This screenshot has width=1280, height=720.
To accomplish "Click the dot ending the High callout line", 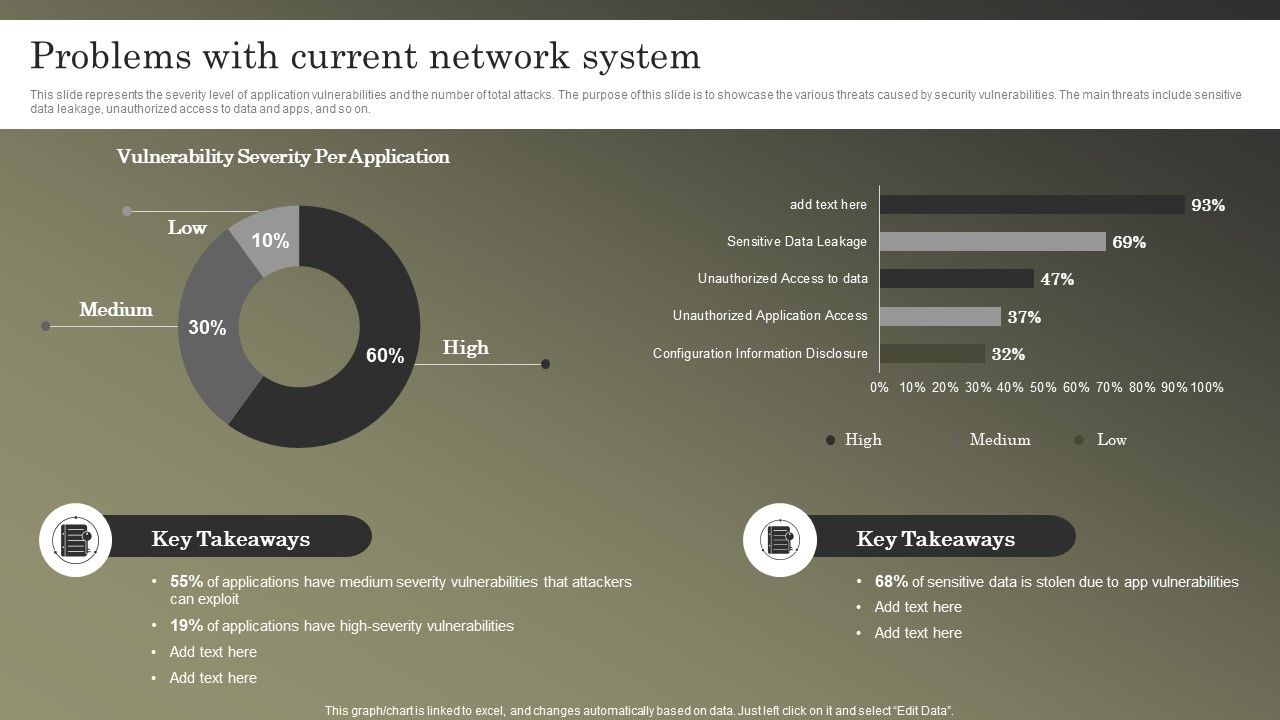I will (545, 364).
